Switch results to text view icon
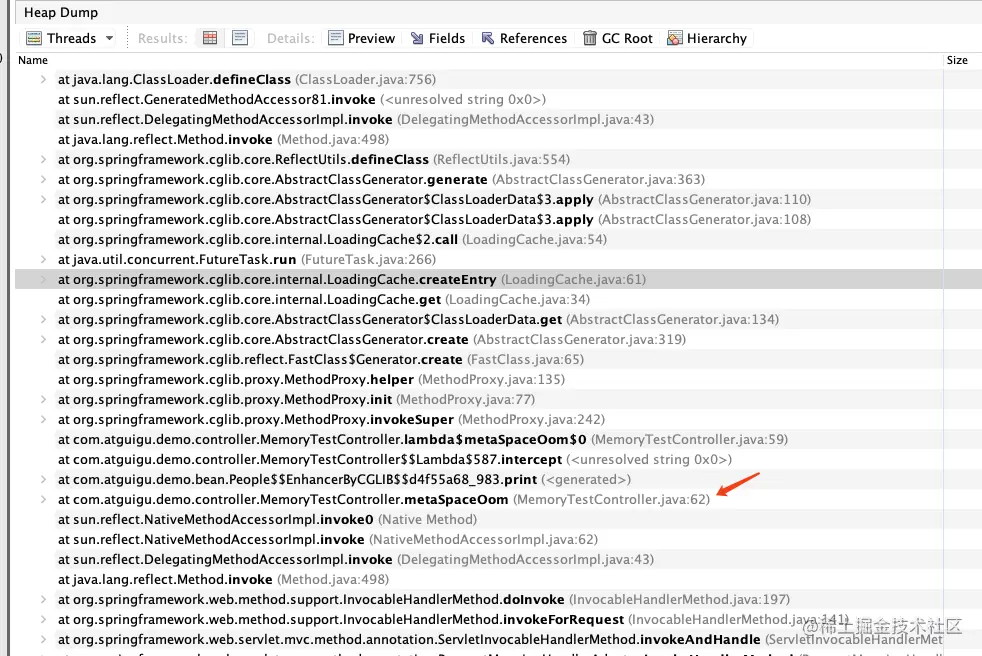Viewport: 982px width, 656px height. [240, 38]
